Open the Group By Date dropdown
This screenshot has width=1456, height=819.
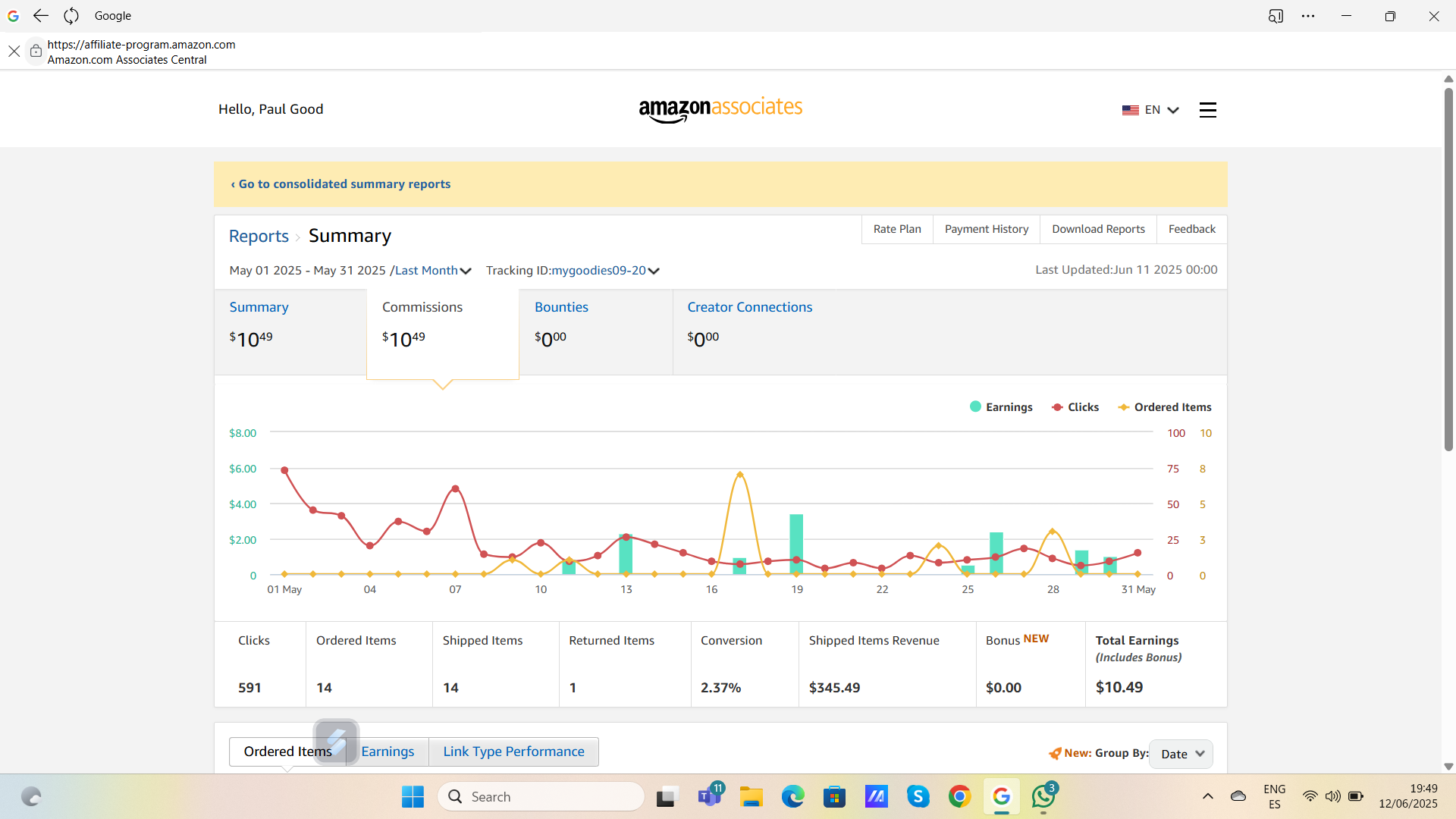coord(1181,754)
